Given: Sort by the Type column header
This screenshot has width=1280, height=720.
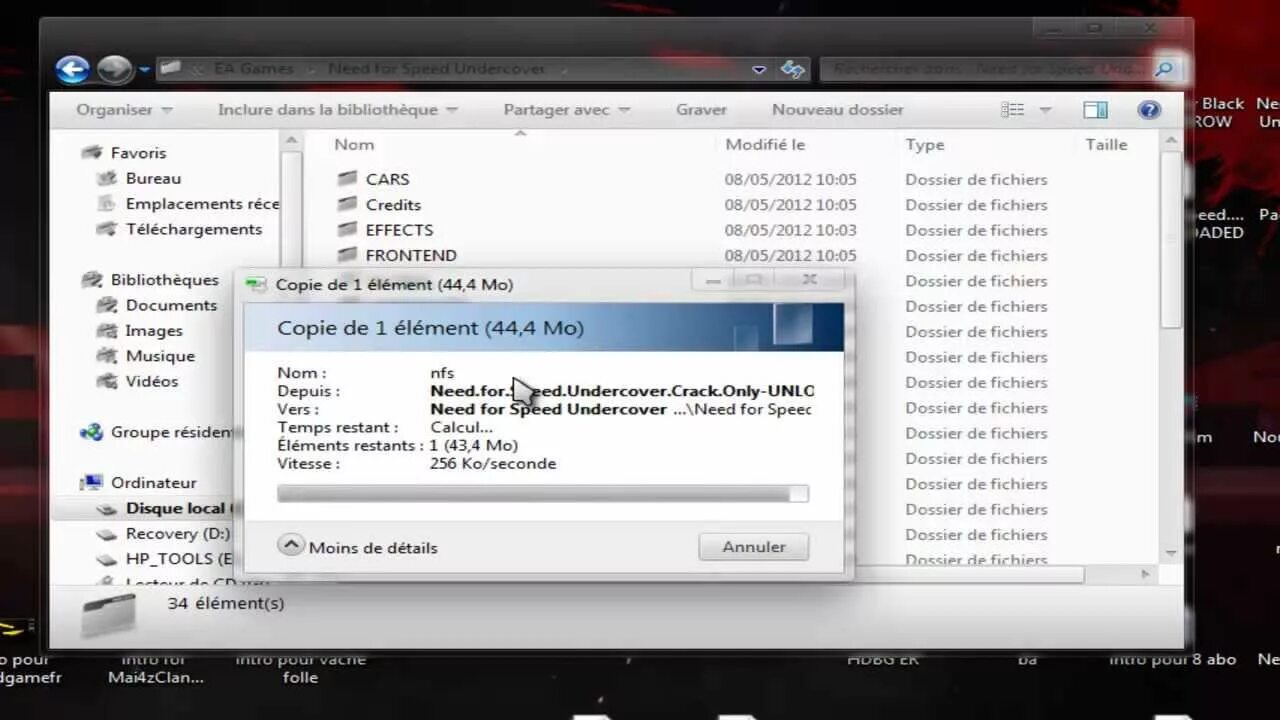Looking at the screenshot, I should (x=925, y=145).
